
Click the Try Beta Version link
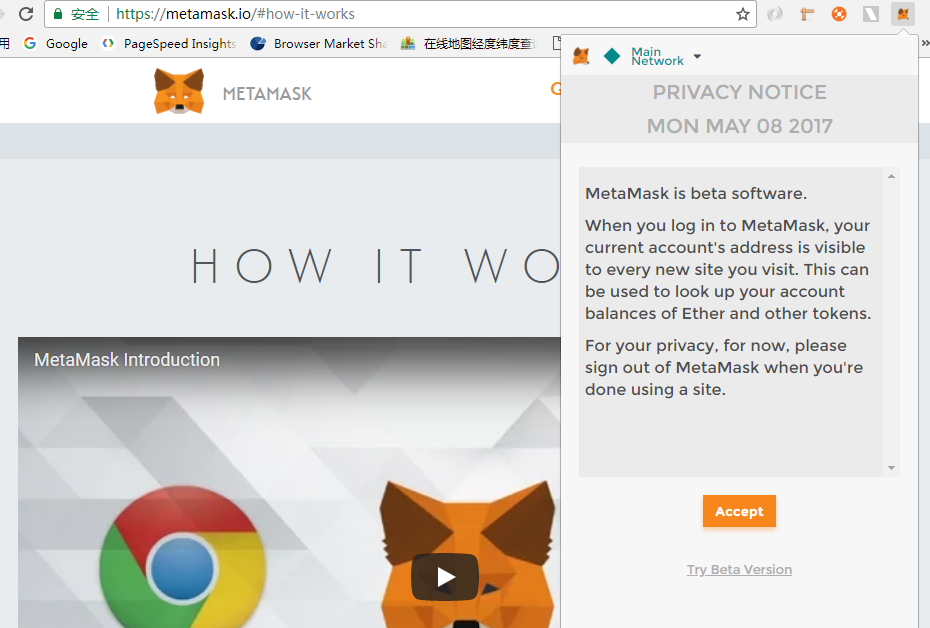click(x=739, y=570)
